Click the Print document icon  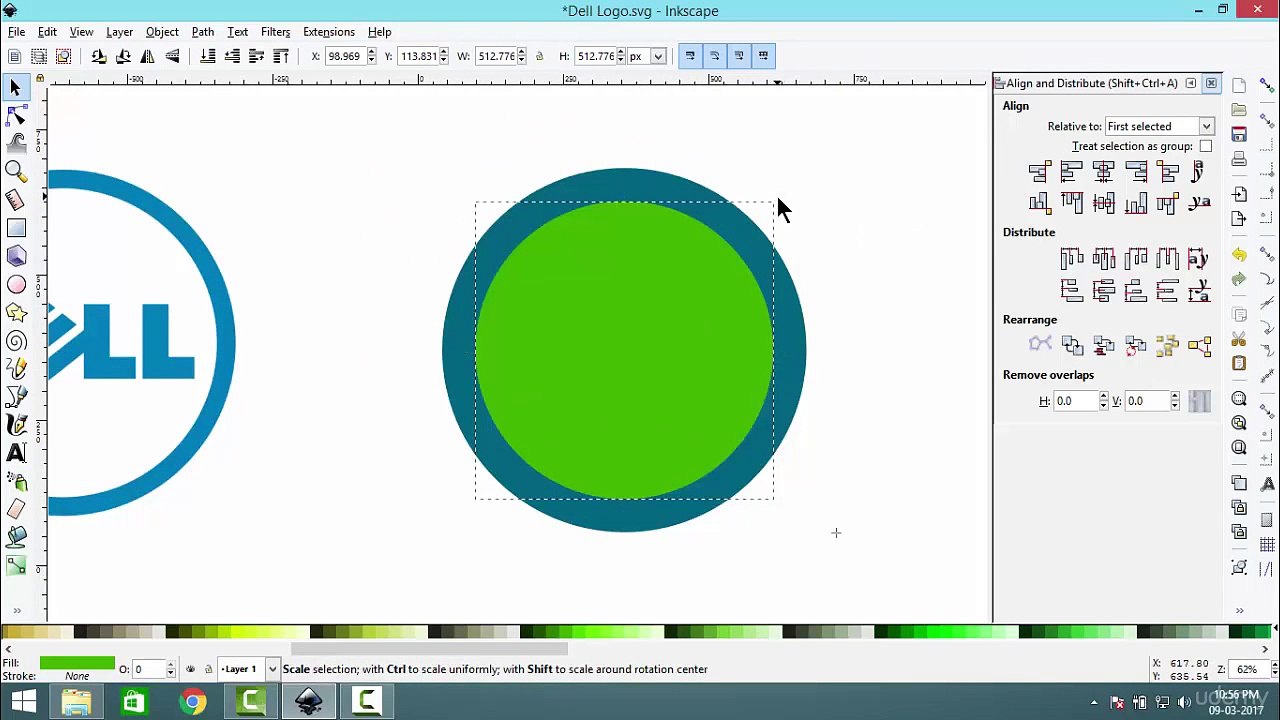pos(1239,159)
